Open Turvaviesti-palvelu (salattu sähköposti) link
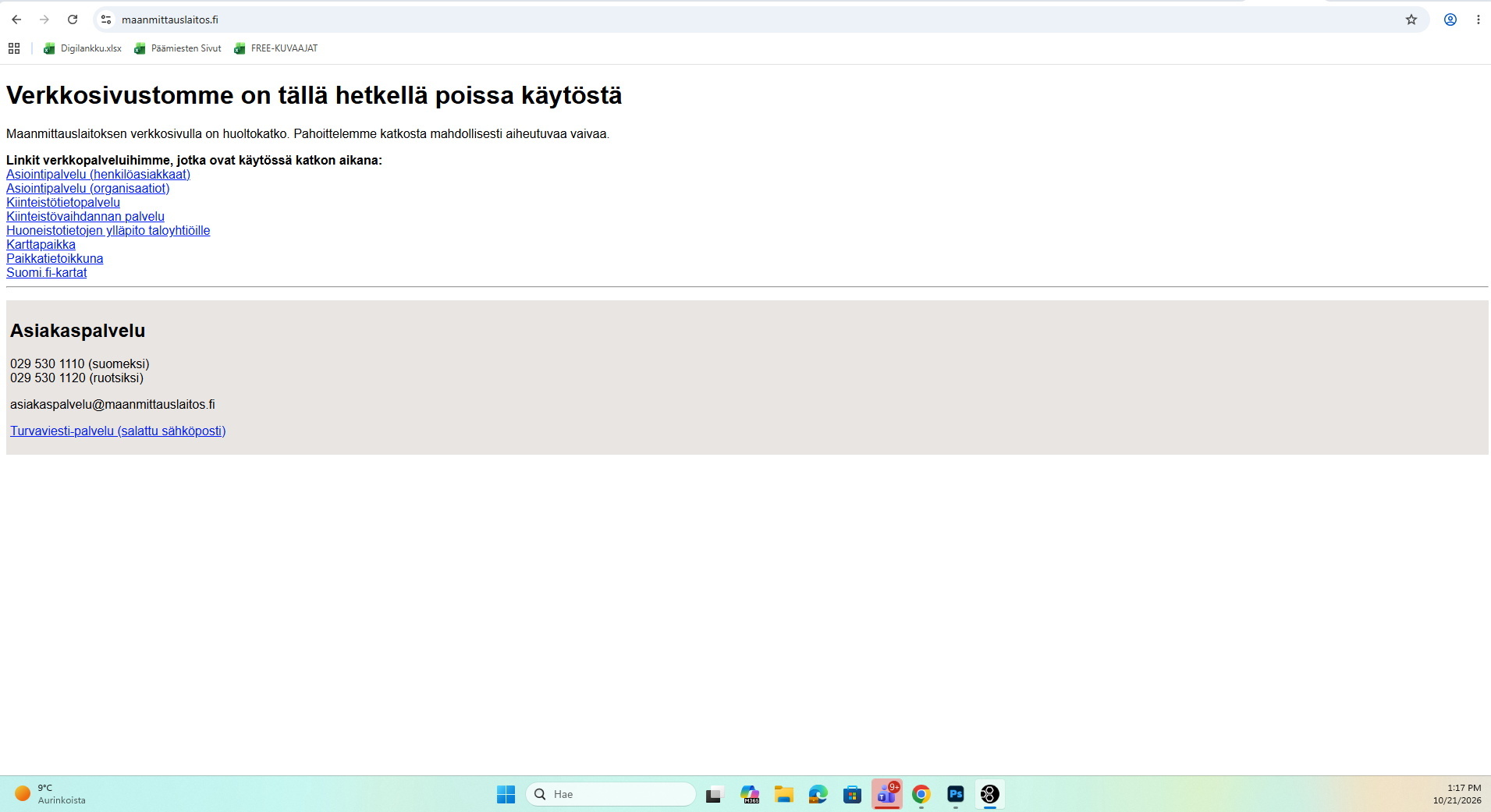 (118, 431)
